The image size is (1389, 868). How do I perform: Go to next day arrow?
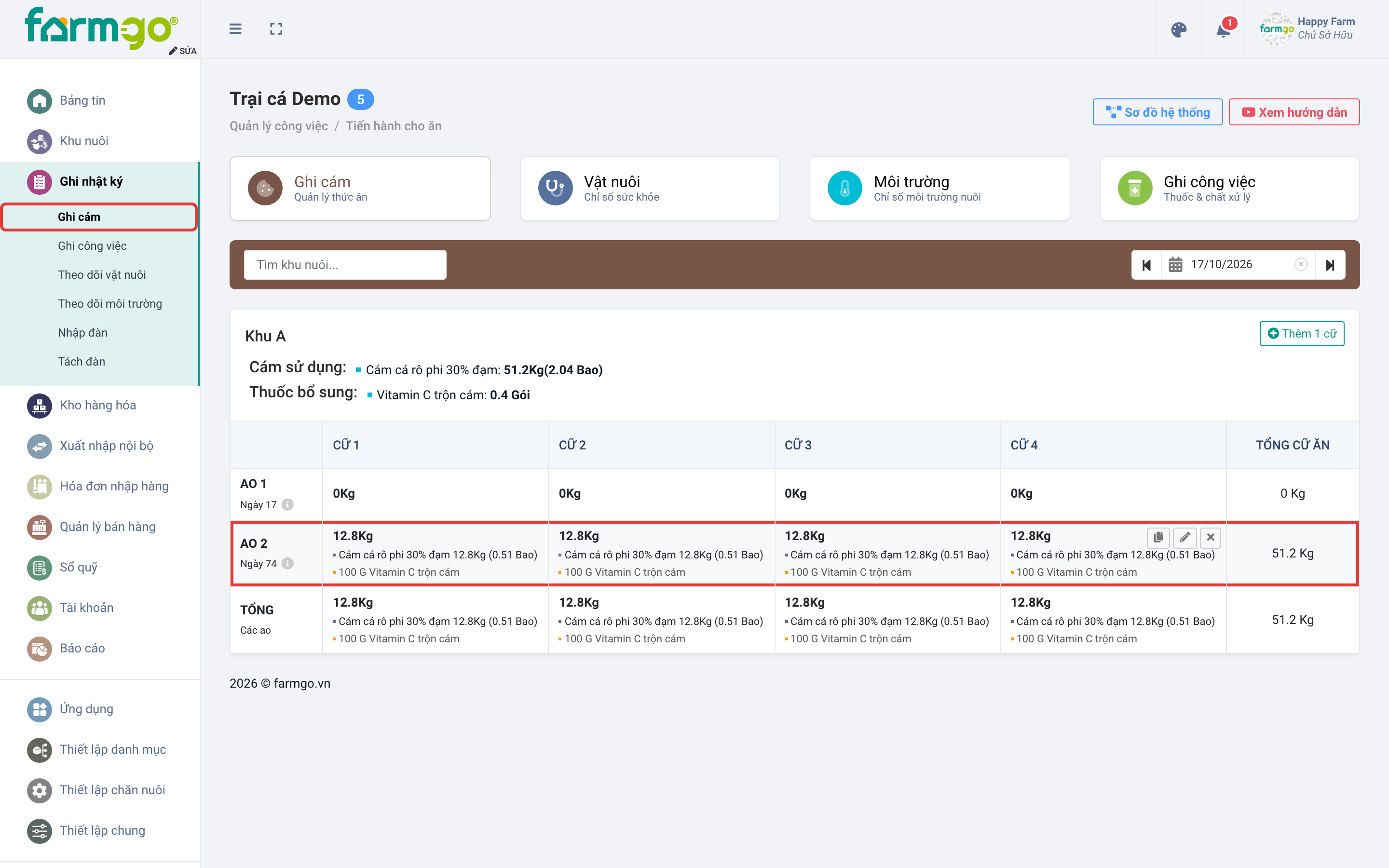click(x=1330, y=265)
